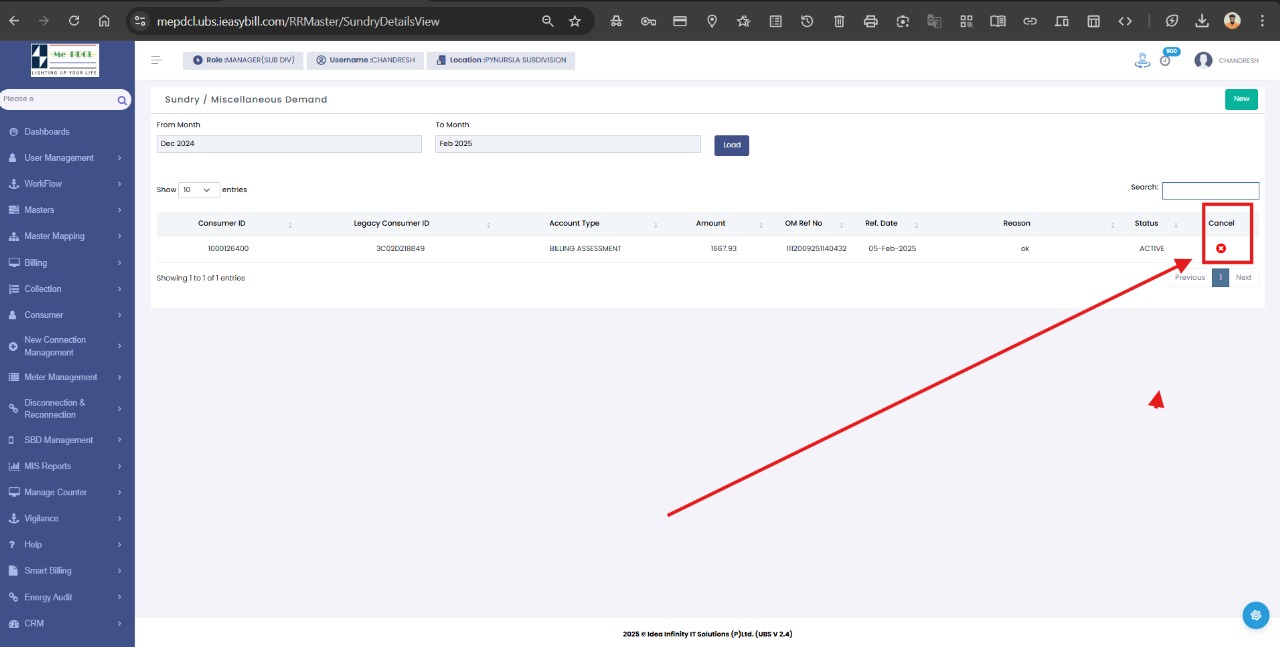Image resolution: width=1280 pixels, height=647 pixels.
Task: Print page using the printer icon
Action: pos(870,20)
